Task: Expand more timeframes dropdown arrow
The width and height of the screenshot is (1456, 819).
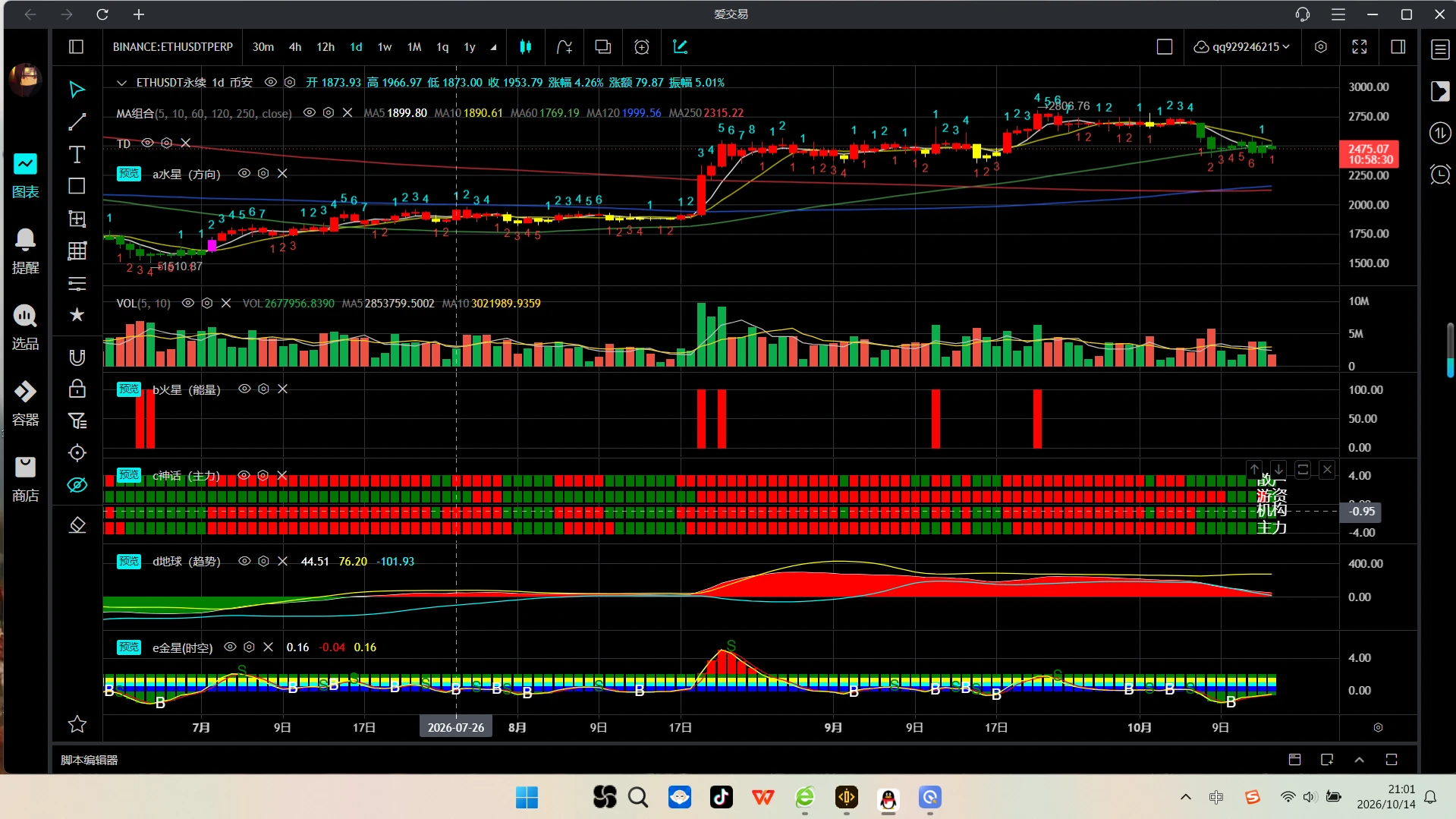Action: pos(494,47)
